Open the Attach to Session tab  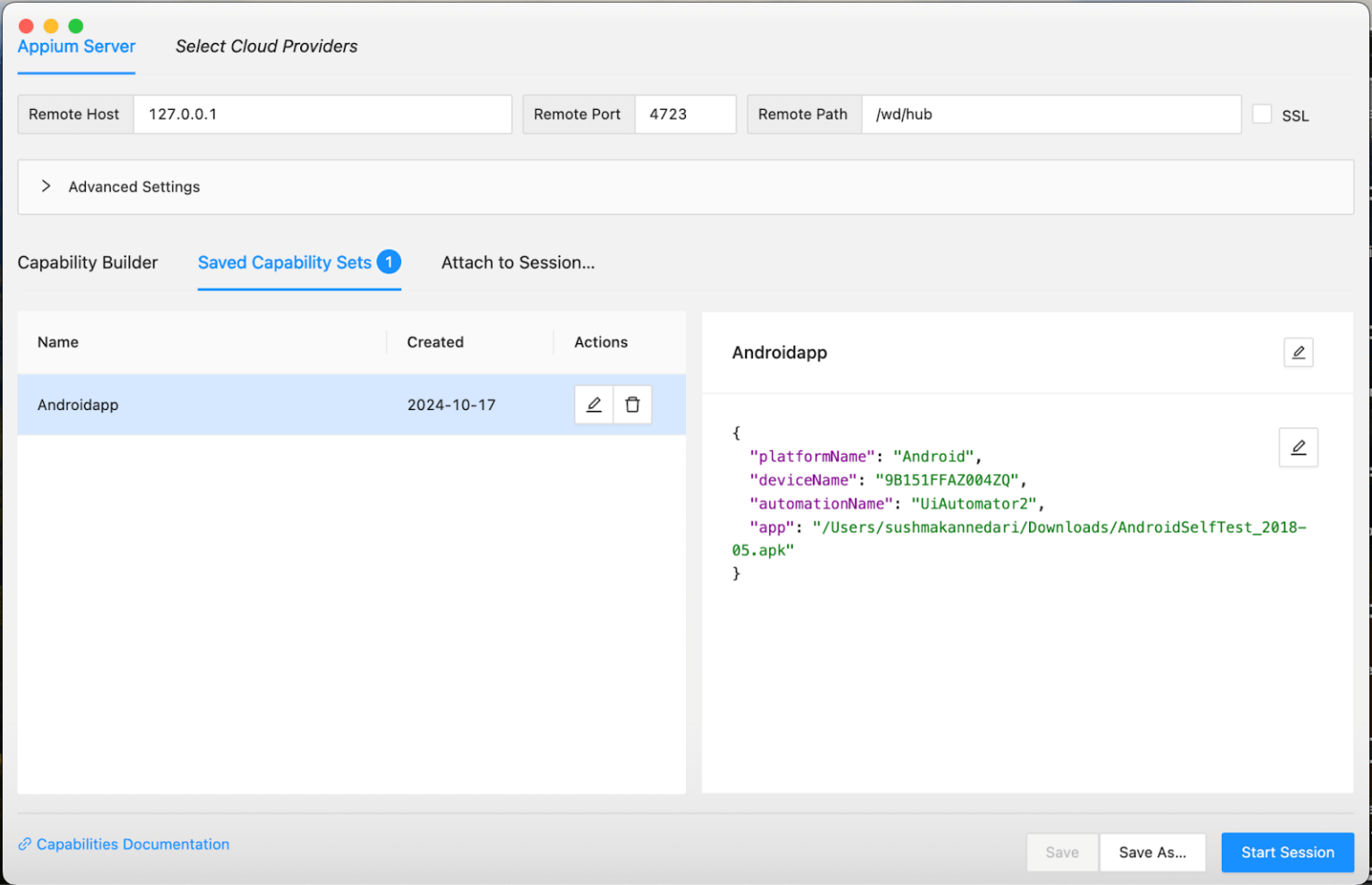[x=518, y=263]
